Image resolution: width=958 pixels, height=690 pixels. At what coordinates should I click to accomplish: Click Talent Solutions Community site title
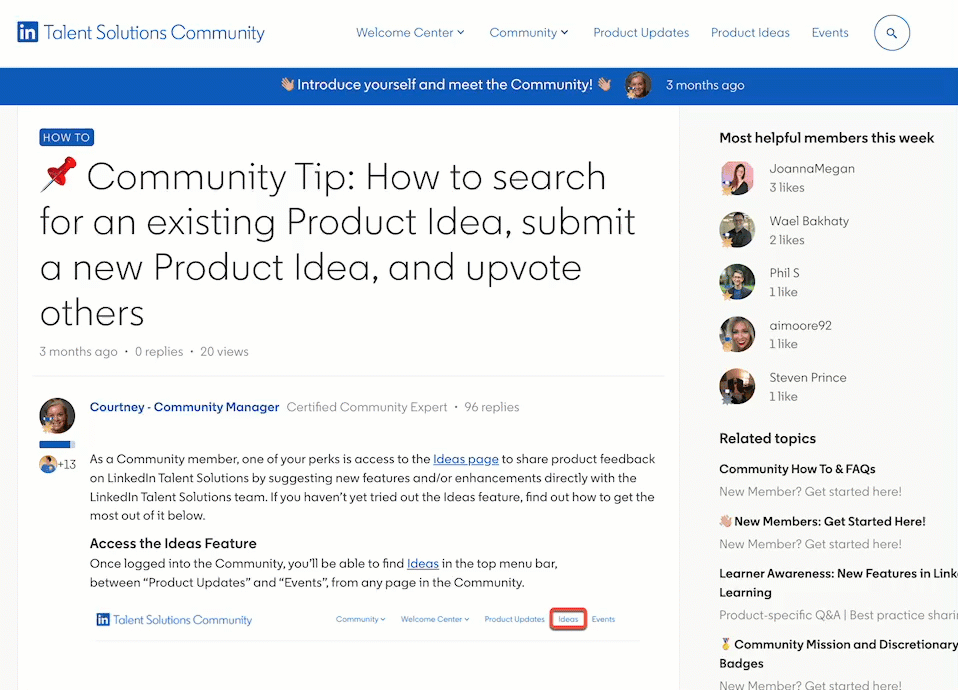coord(154,32)
